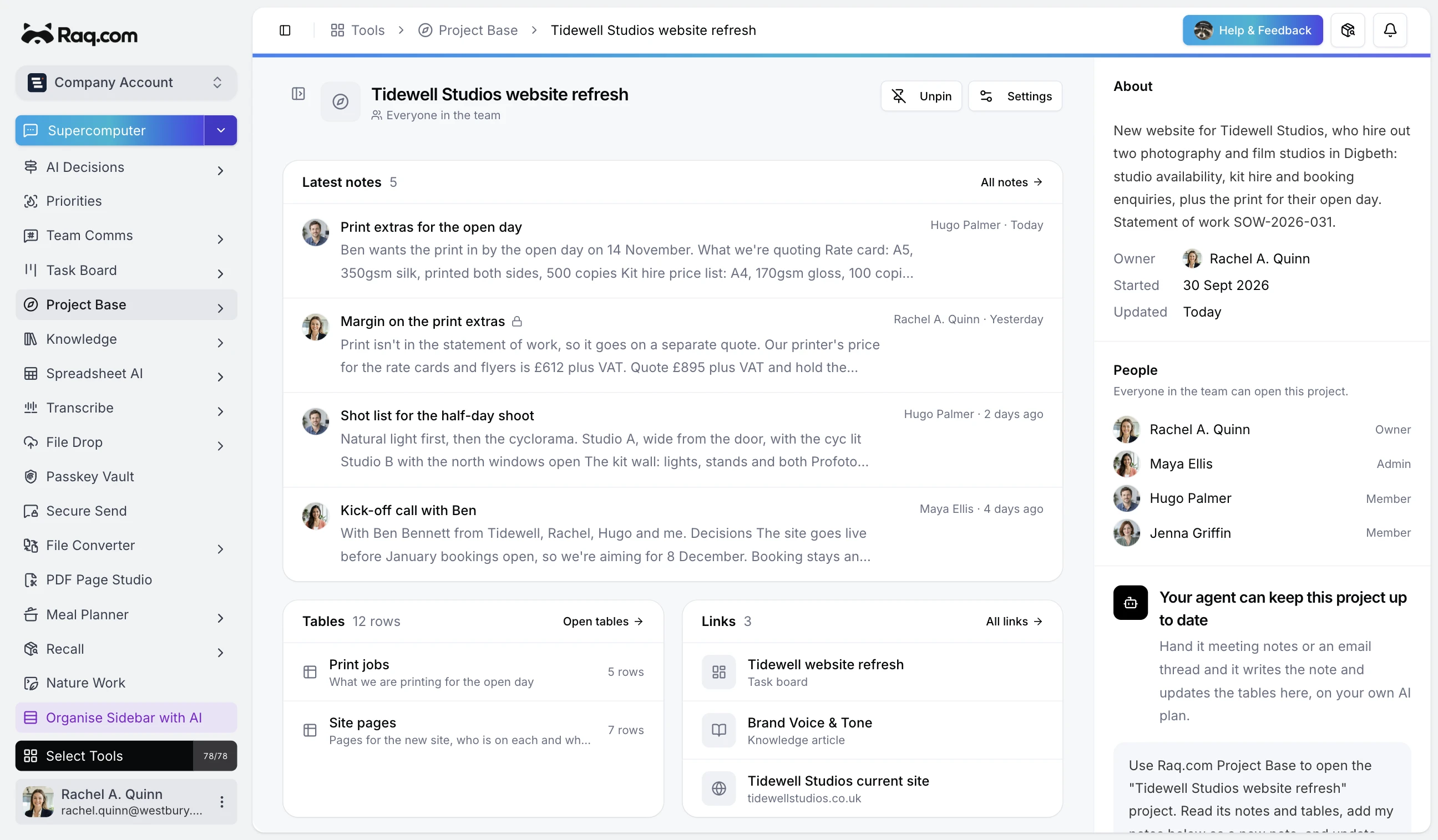Select Nature Work in the sidebar
Screen dimensions: 1438x840
[126, 683]
